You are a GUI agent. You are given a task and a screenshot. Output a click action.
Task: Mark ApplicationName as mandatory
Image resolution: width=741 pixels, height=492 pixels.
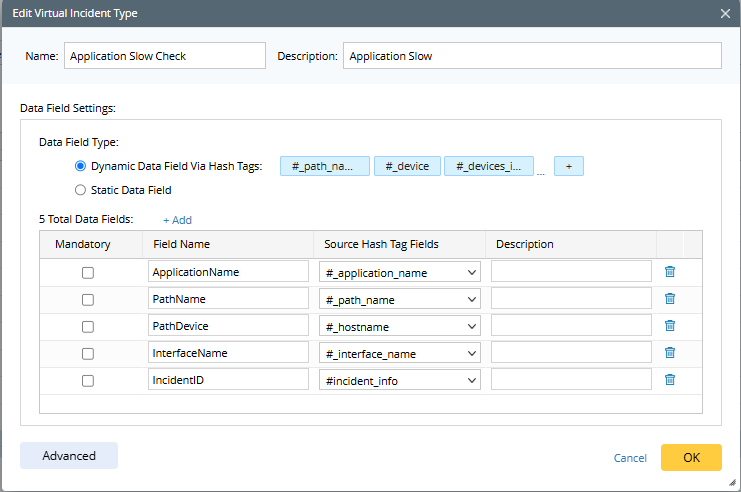click(x=88, y=272)
